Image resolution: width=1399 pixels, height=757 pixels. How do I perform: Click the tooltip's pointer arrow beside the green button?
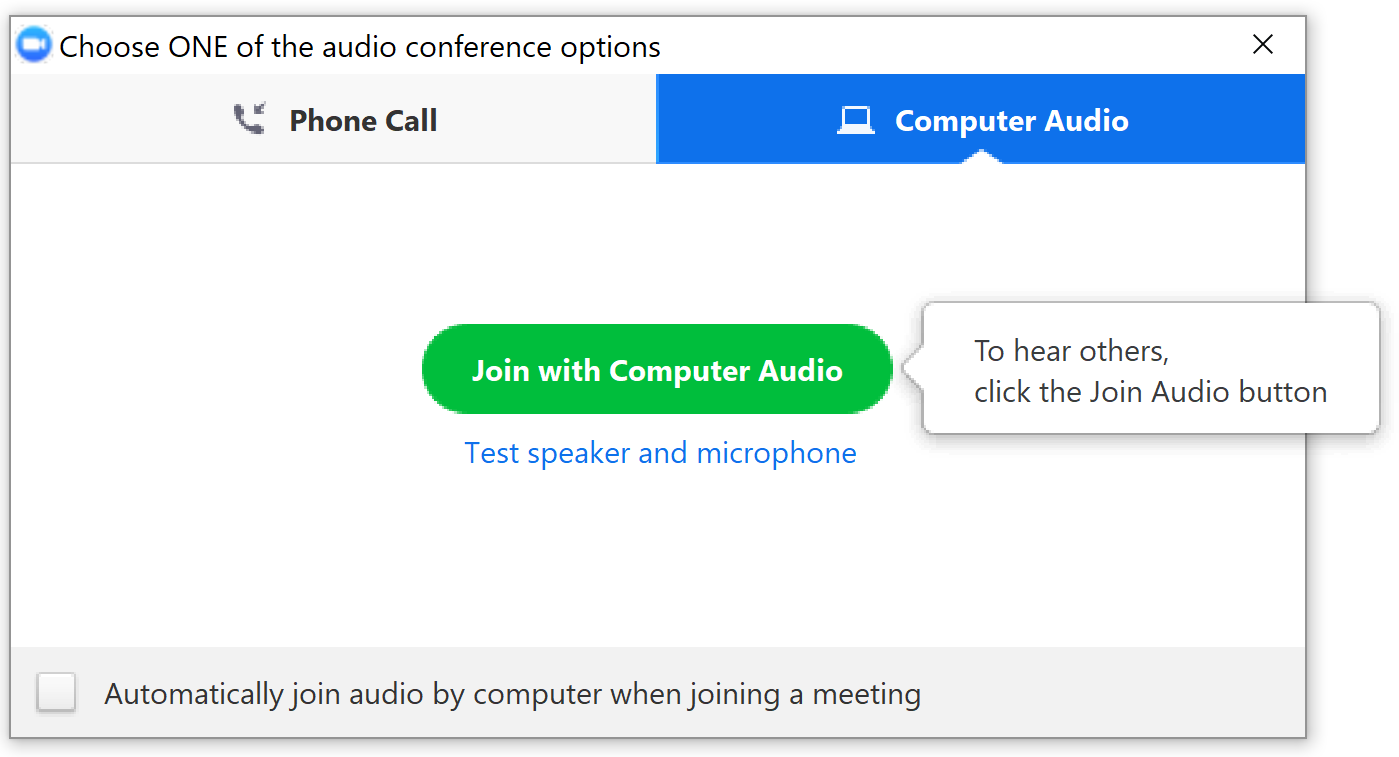[911, 368]
